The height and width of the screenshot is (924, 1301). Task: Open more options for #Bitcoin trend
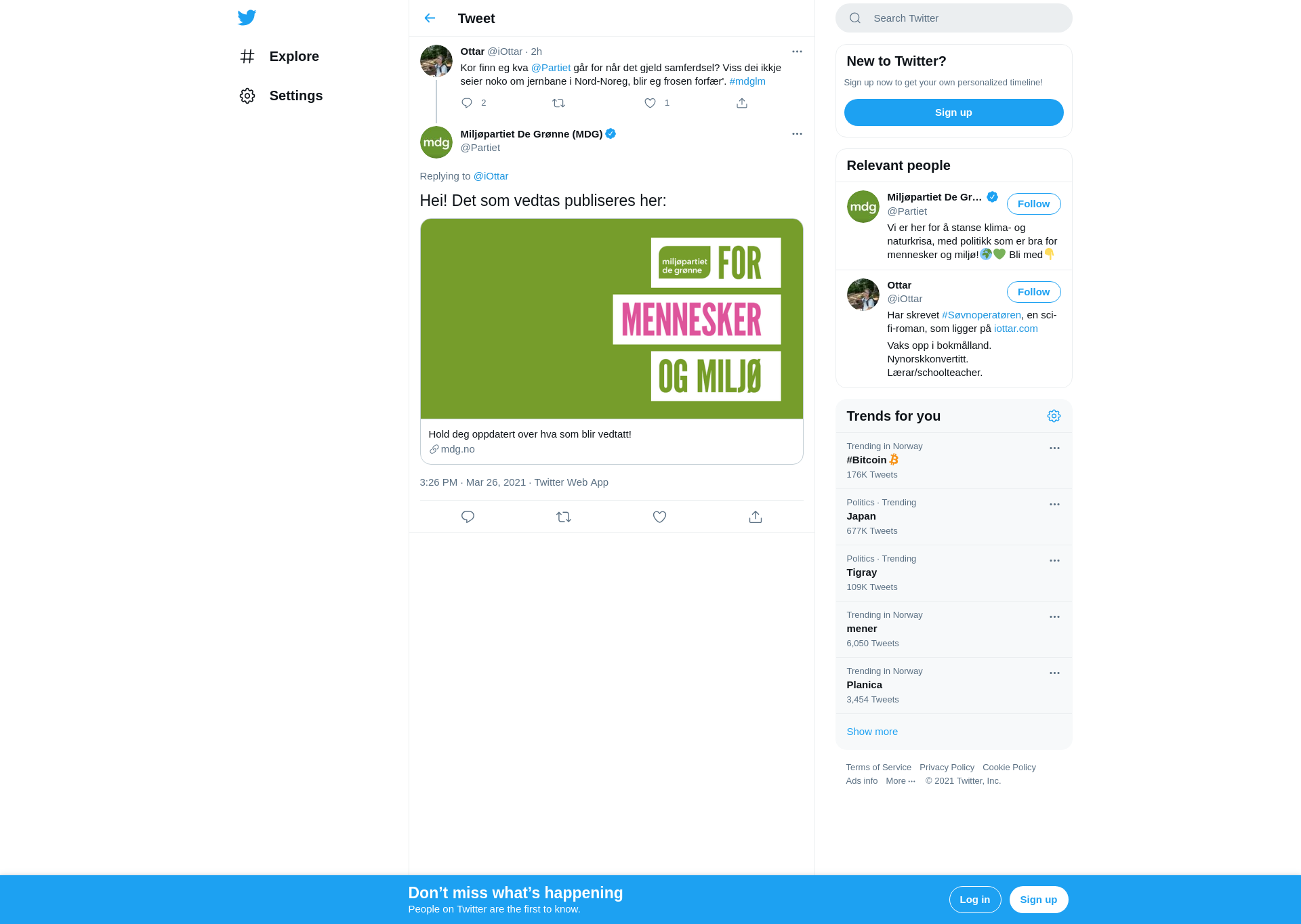click(x=1054, y=448)
